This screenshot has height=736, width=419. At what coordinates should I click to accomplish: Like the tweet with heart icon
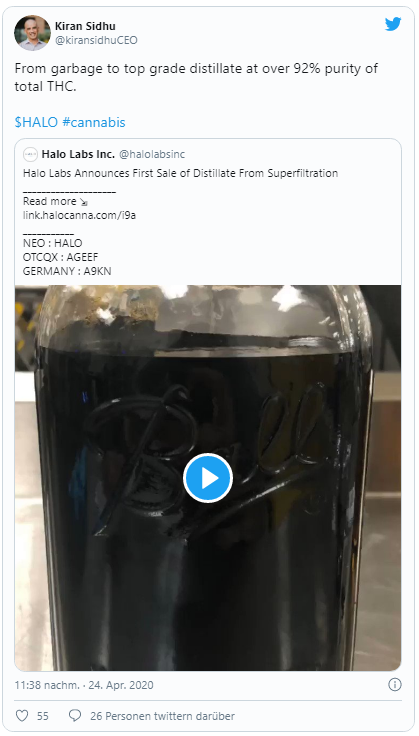[x=22, y=716]
